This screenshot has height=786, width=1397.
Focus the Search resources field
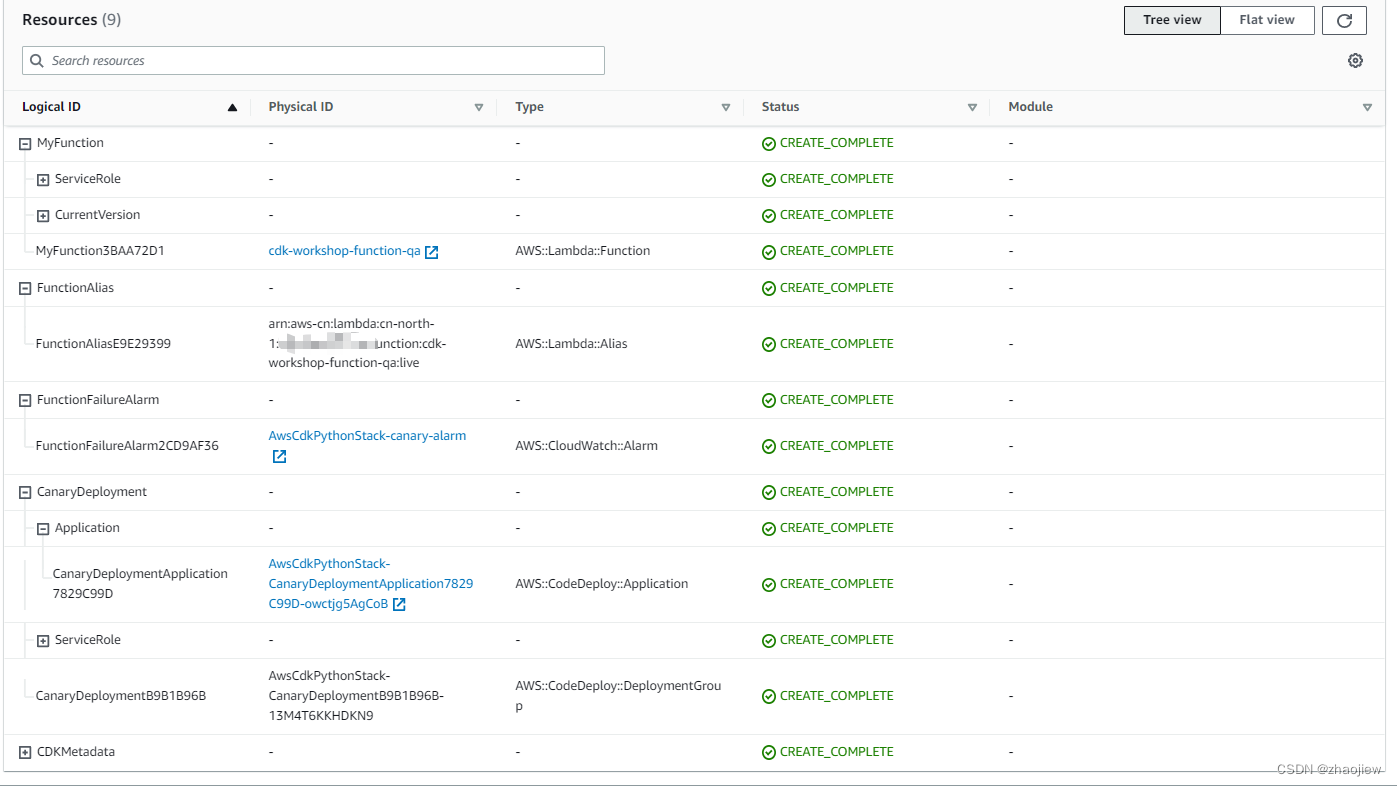coord(313,61)
